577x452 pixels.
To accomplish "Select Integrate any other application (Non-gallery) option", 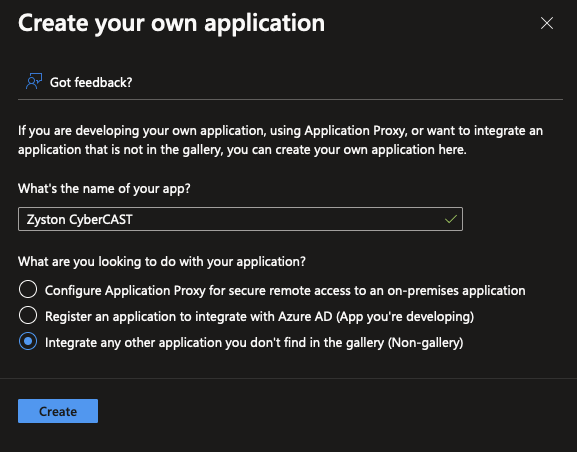I will 28,341.
